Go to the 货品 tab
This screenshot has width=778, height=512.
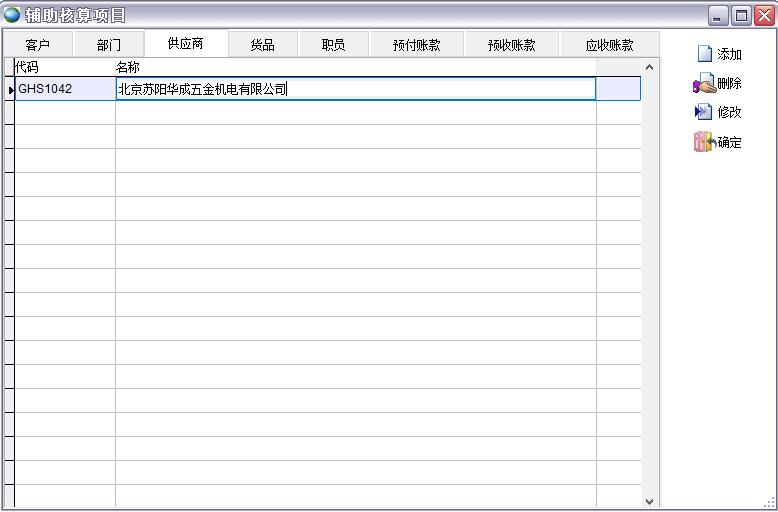point(262,45)
